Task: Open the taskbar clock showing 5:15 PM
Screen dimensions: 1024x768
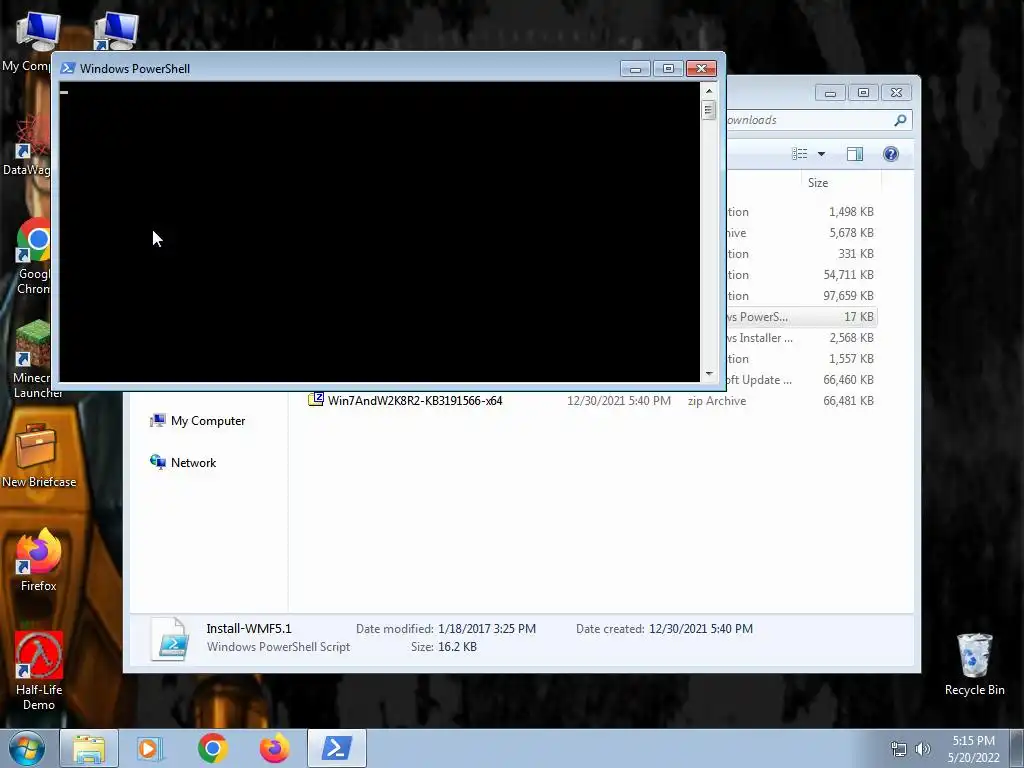Action: point(973,749)
